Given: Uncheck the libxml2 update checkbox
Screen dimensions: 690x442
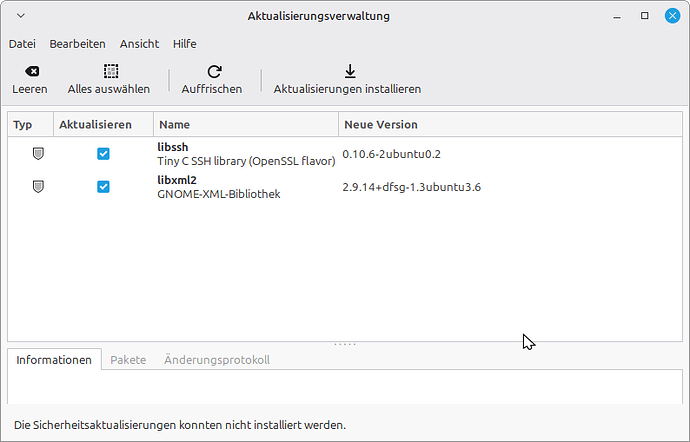Looking at the screenshot, I should (x=103, y=187).
